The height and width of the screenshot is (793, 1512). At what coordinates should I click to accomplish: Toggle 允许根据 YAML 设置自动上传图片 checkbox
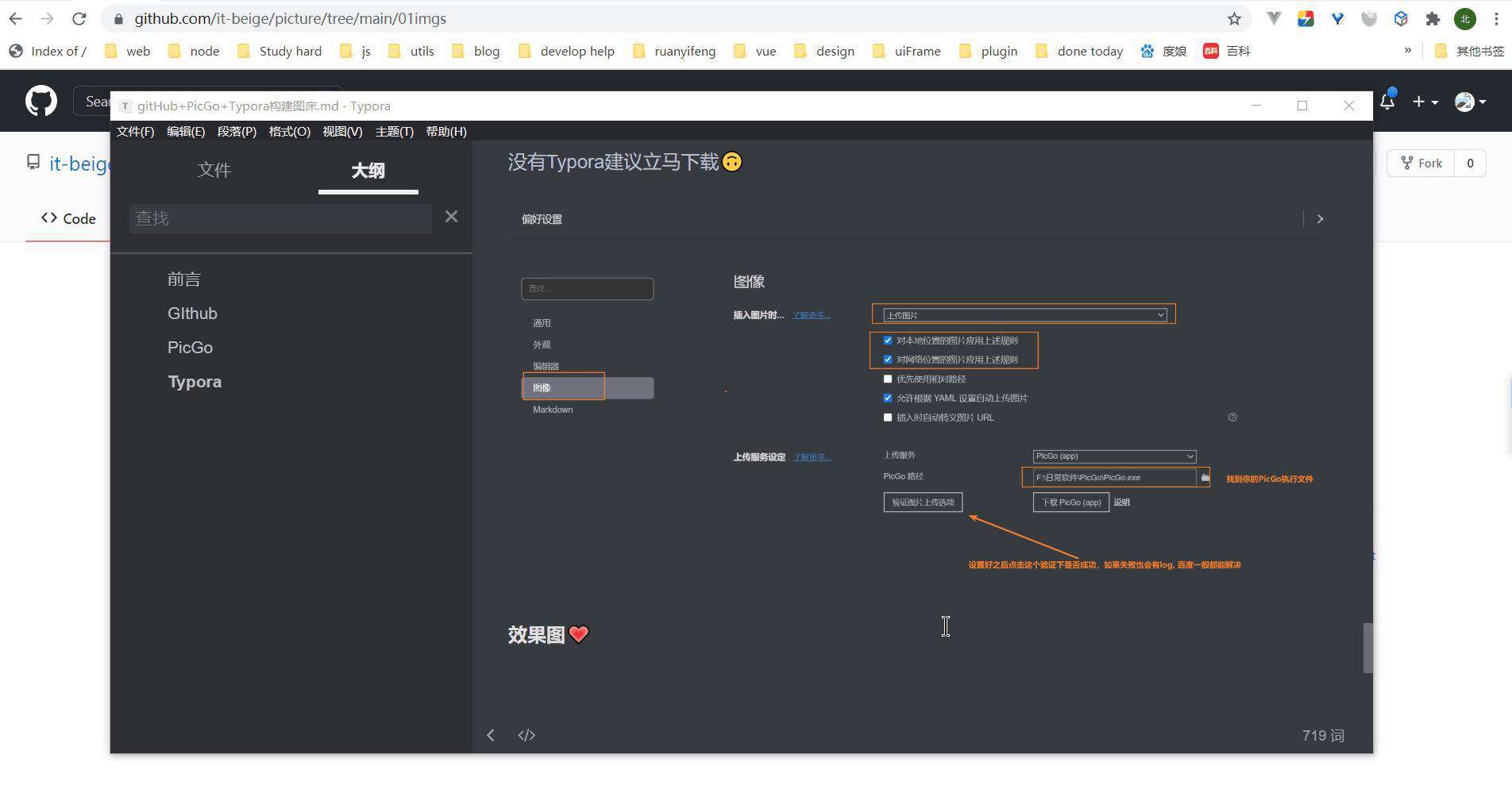[x=888, y=398]
